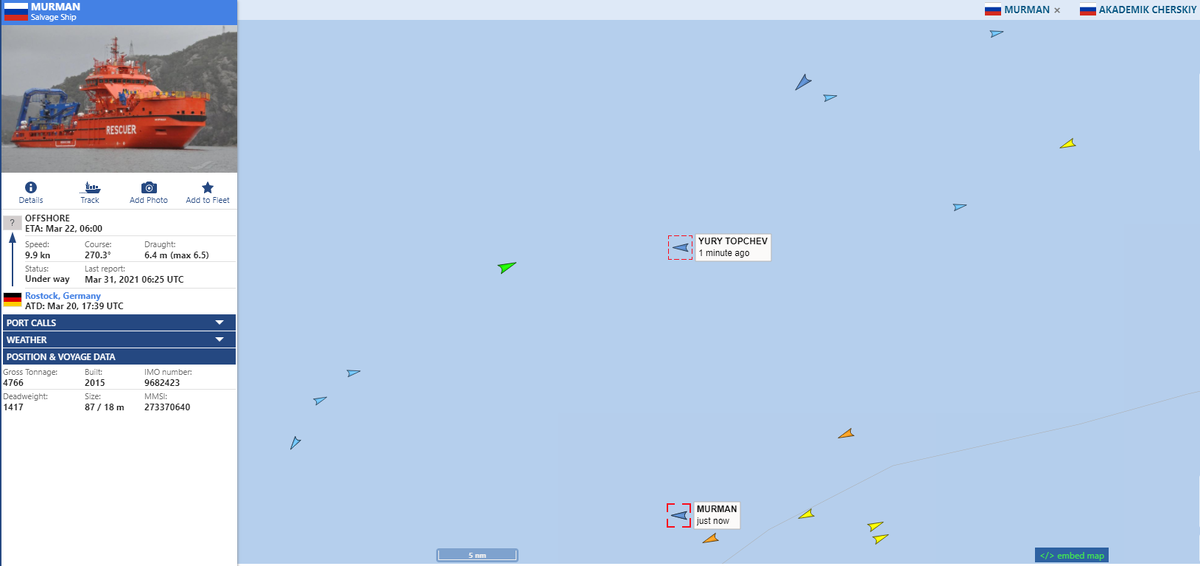Screen dimensions: 1200x566
Task: Click the embed map button
Action: click(1072, 555)
